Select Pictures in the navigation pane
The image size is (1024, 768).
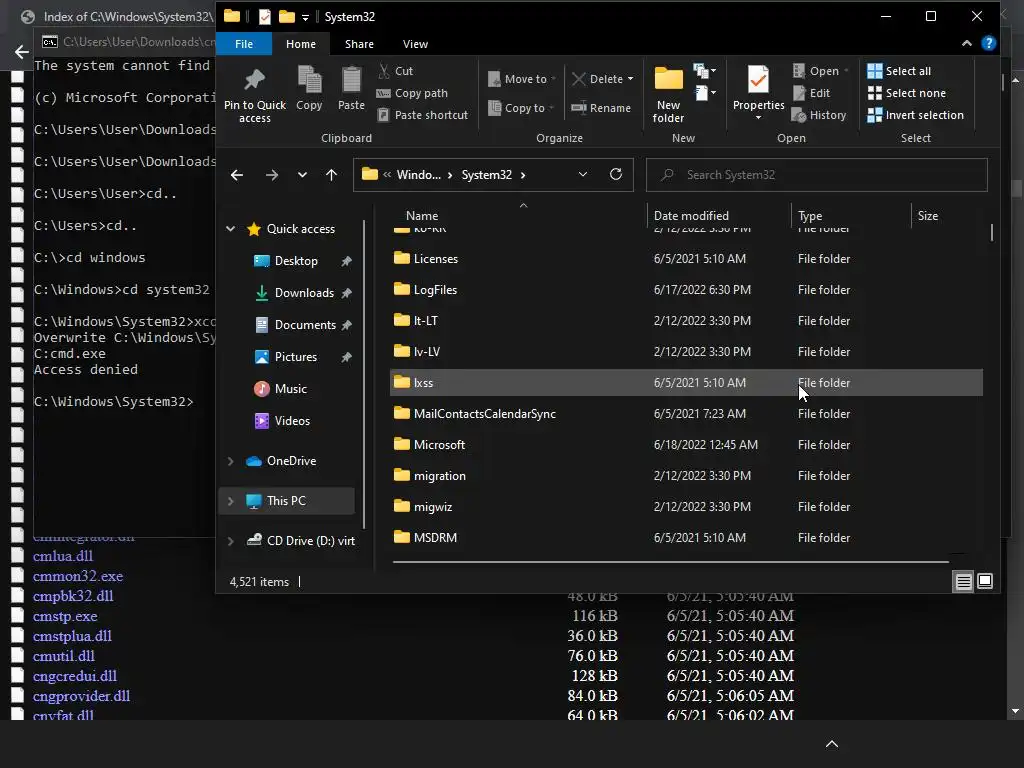pos(295,357)
